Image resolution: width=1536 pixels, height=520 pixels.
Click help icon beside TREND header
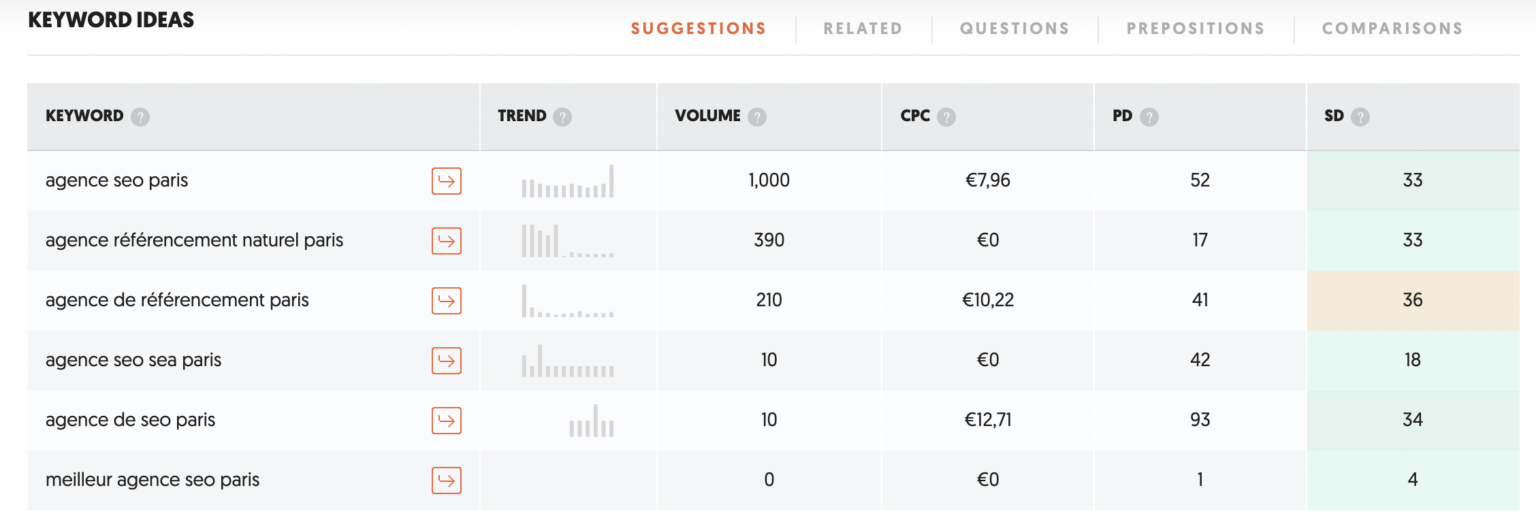point(563,117)
